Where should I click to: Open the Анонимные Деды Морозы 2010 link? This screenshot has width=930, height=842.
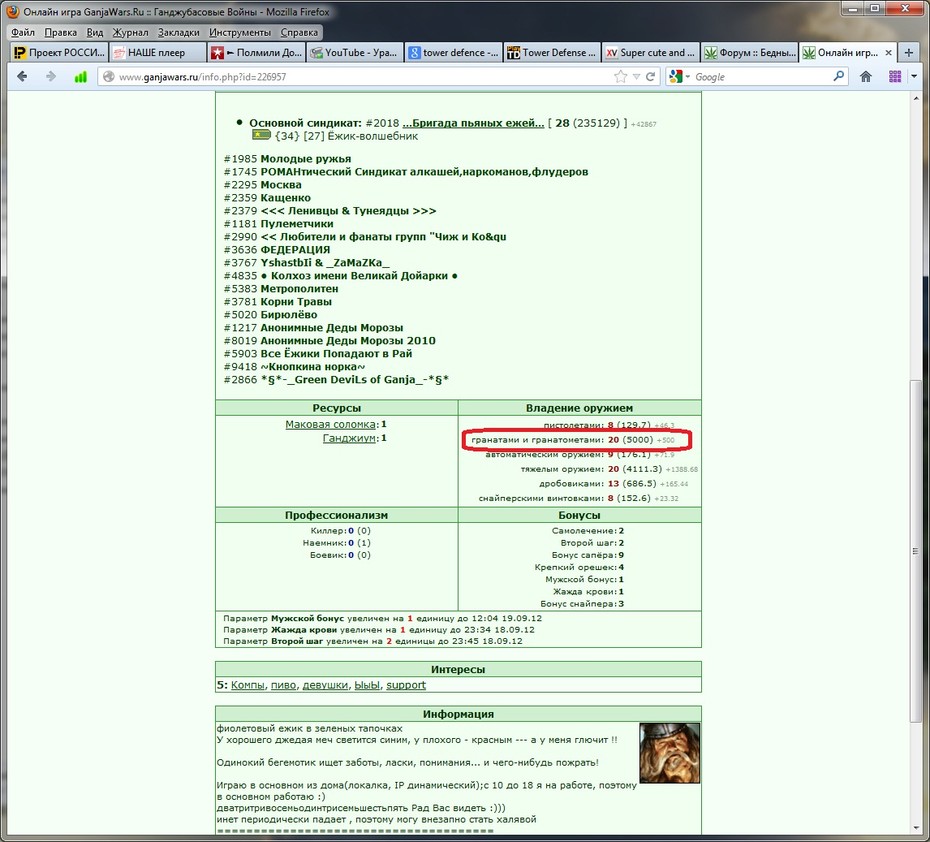pos(348,341)
